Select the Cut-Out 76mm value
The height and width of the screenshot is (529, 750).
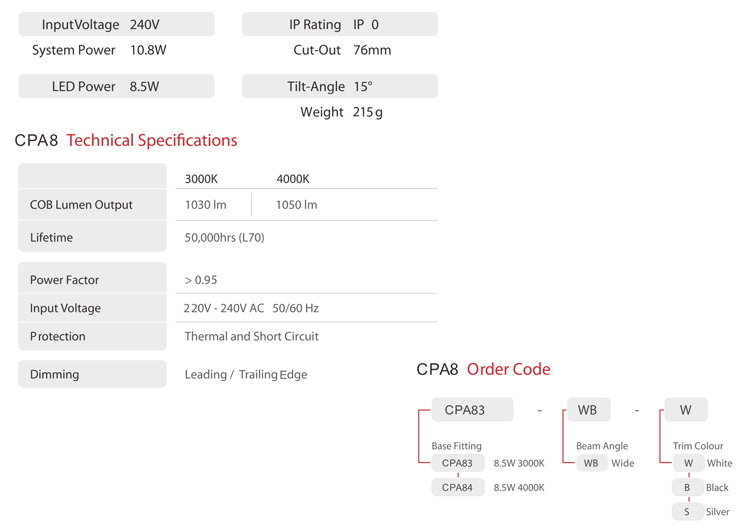[x=371, y=50]
